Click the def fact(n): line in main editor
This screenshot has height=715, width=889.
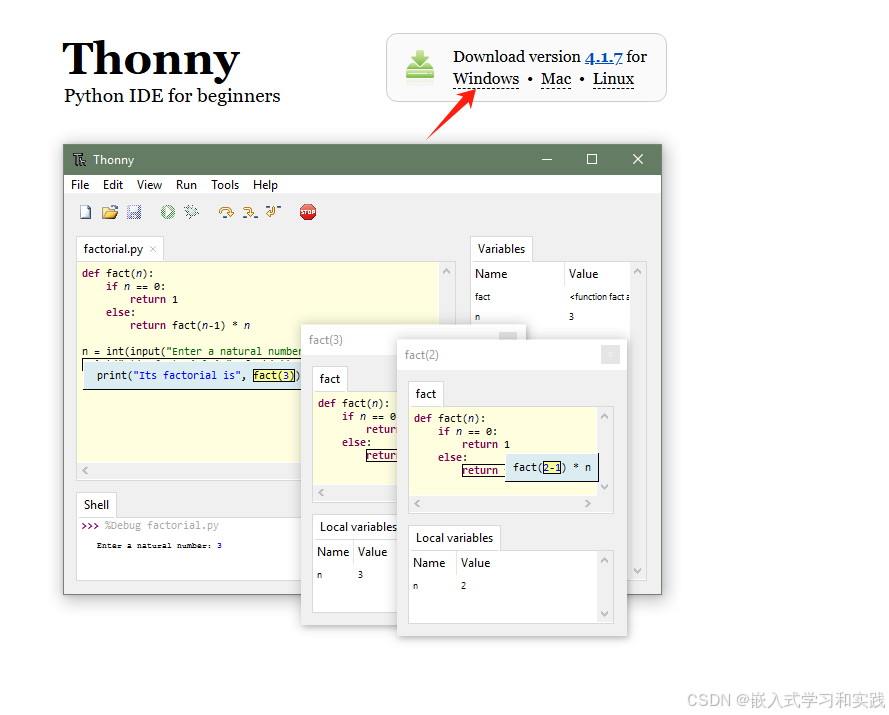(117, 273)
